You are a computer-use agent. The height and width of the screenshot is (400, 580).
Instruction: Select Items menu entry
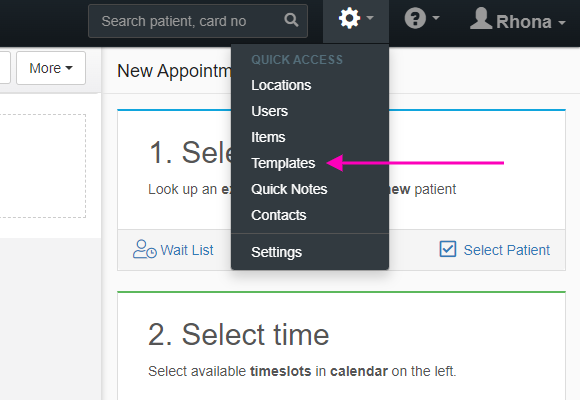268,137
